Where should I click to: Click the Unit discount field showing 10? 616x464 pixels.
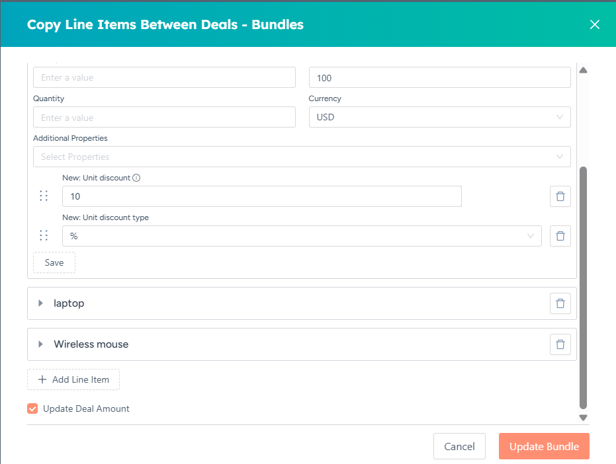[262, 196]
